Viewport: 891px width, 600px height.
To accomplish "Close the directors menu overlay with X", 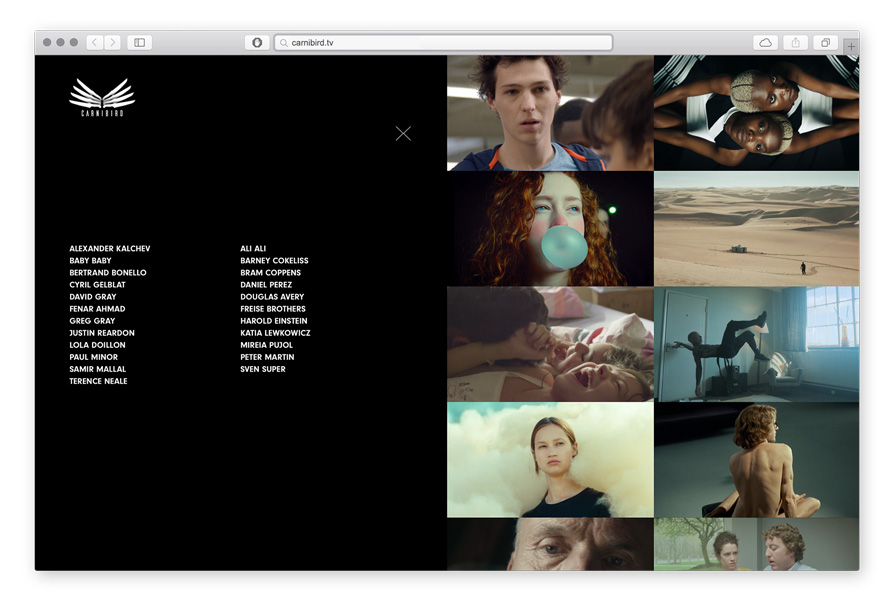I will (403, 133).
